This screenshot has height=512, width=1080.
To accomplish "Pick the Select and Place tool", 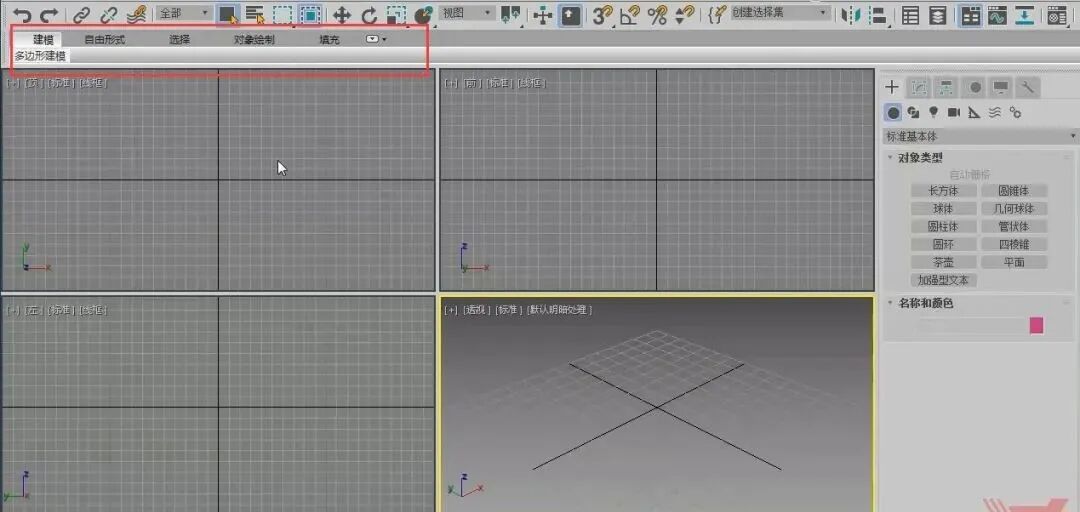I will 424,14.
